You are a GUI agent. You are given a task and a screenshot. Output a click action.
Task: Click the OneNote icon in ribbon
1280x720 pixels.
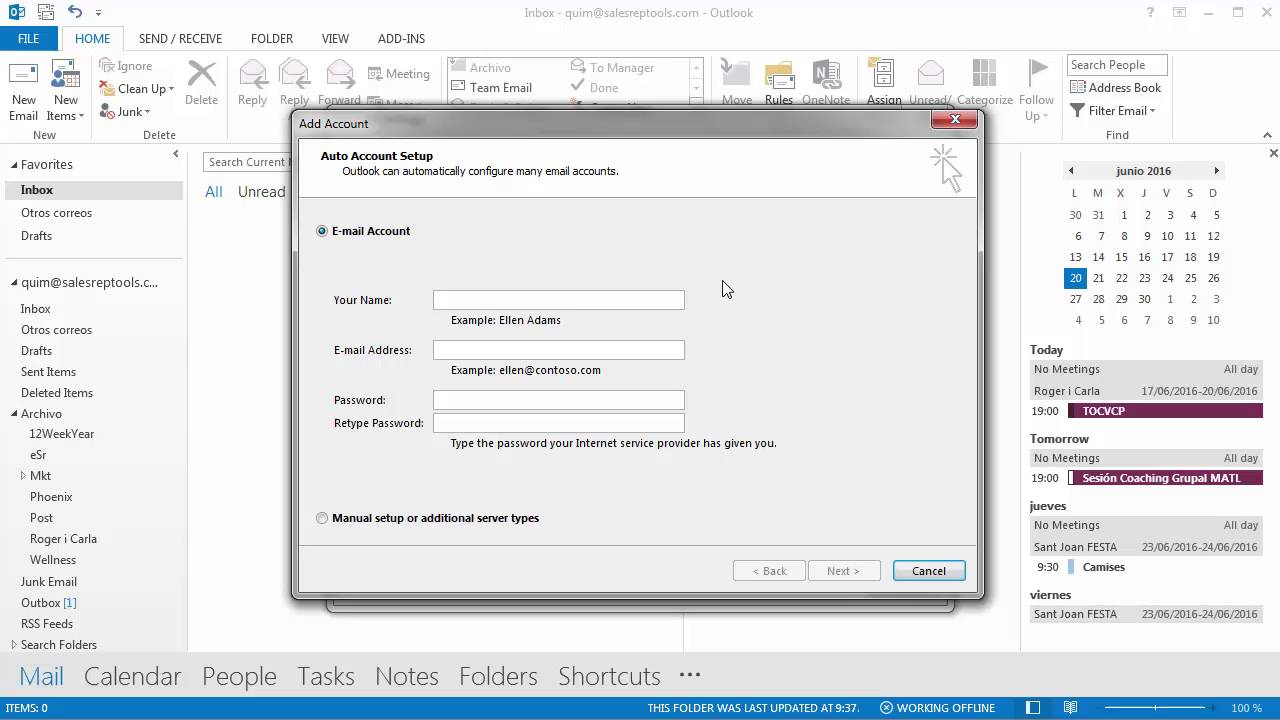pyautogui.click(x=826, y=75)
